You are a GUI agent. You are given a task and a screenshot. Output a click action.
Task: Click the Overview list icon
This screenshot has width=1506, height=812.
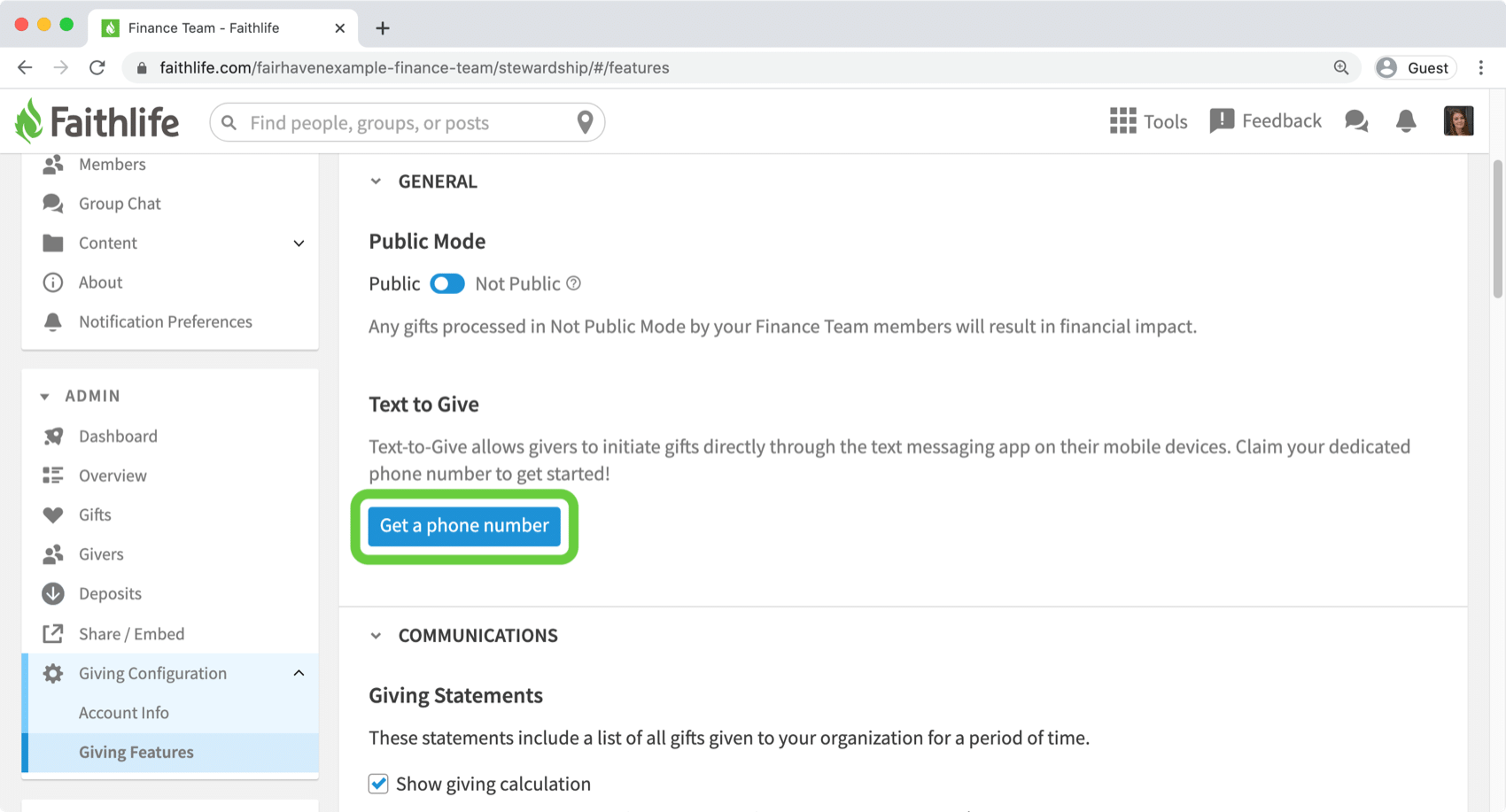(x=53, y=476)
